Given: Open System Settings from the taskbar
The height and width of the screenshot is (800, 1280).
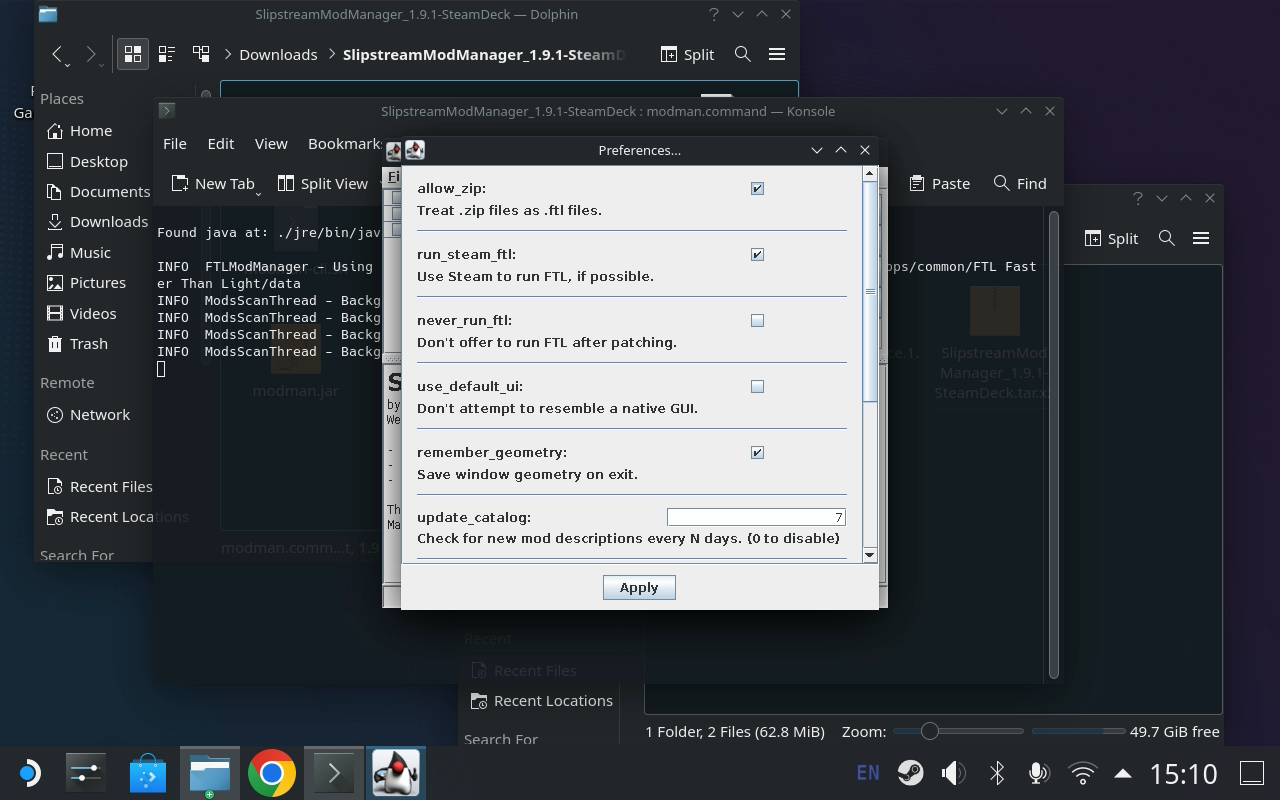Looking at the screenshot, I should click(86, 773).
